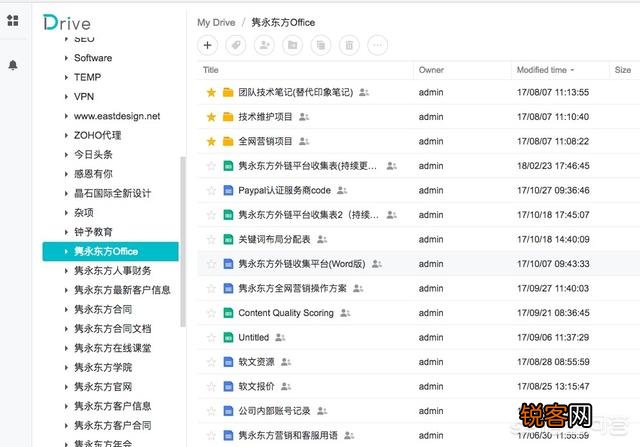Select 钟予教育 in the folder tree
Image resolution: width=640 pixels, height=447 pixels.
[93, 232]
